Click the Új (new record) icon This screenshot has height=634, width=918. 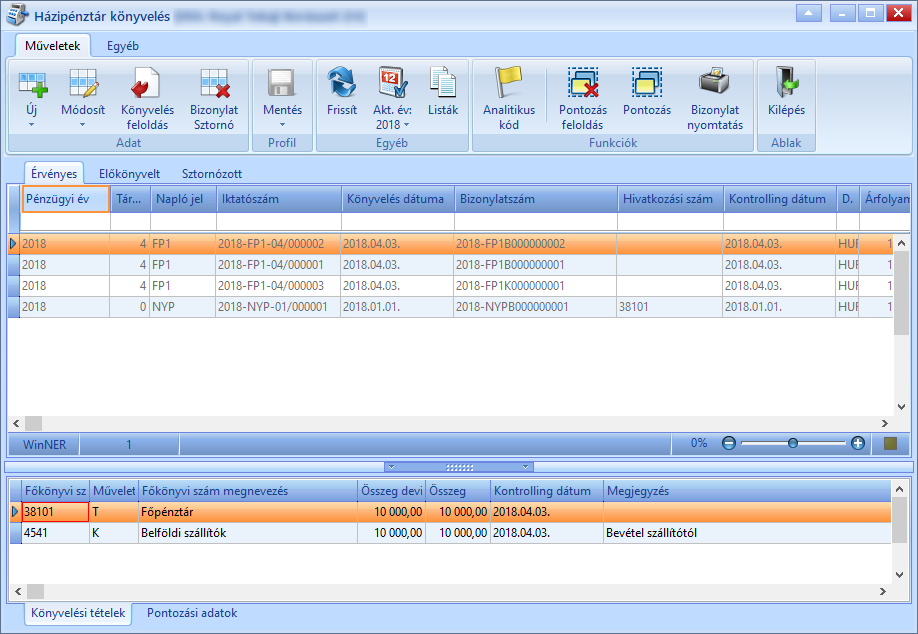[32, 83]
